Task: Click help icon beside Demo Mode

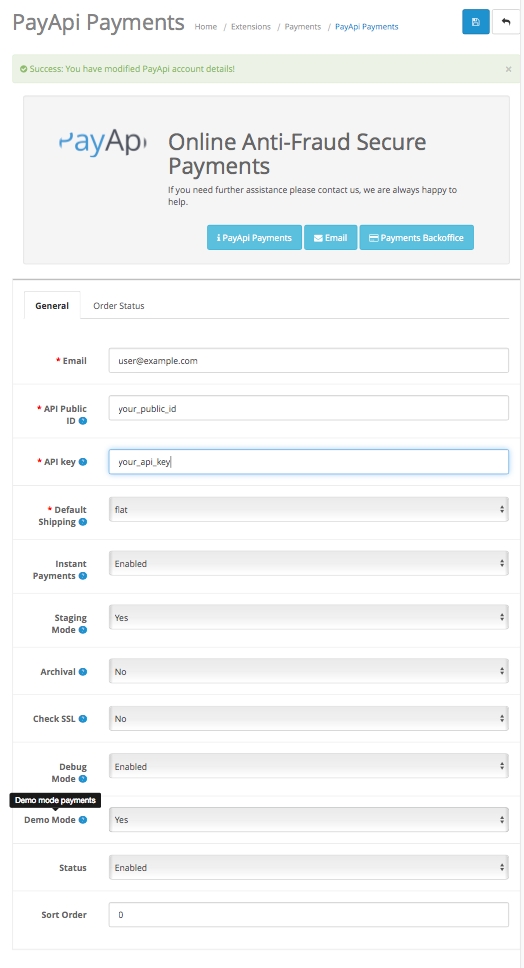Action: pos(83,820)
